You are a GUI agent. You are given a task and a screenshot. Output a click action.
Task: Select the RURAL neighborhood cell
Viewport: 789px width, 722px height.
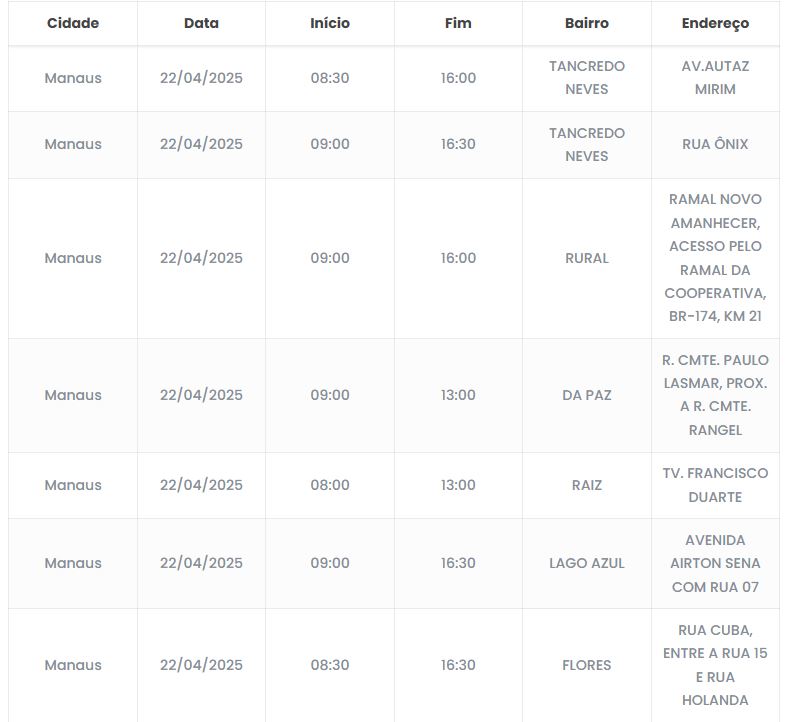click(x=587, y=258)
